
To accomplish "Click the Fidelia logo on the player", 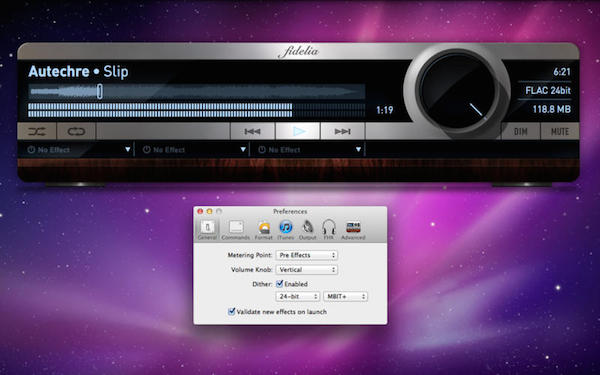I will coord(298,51).
